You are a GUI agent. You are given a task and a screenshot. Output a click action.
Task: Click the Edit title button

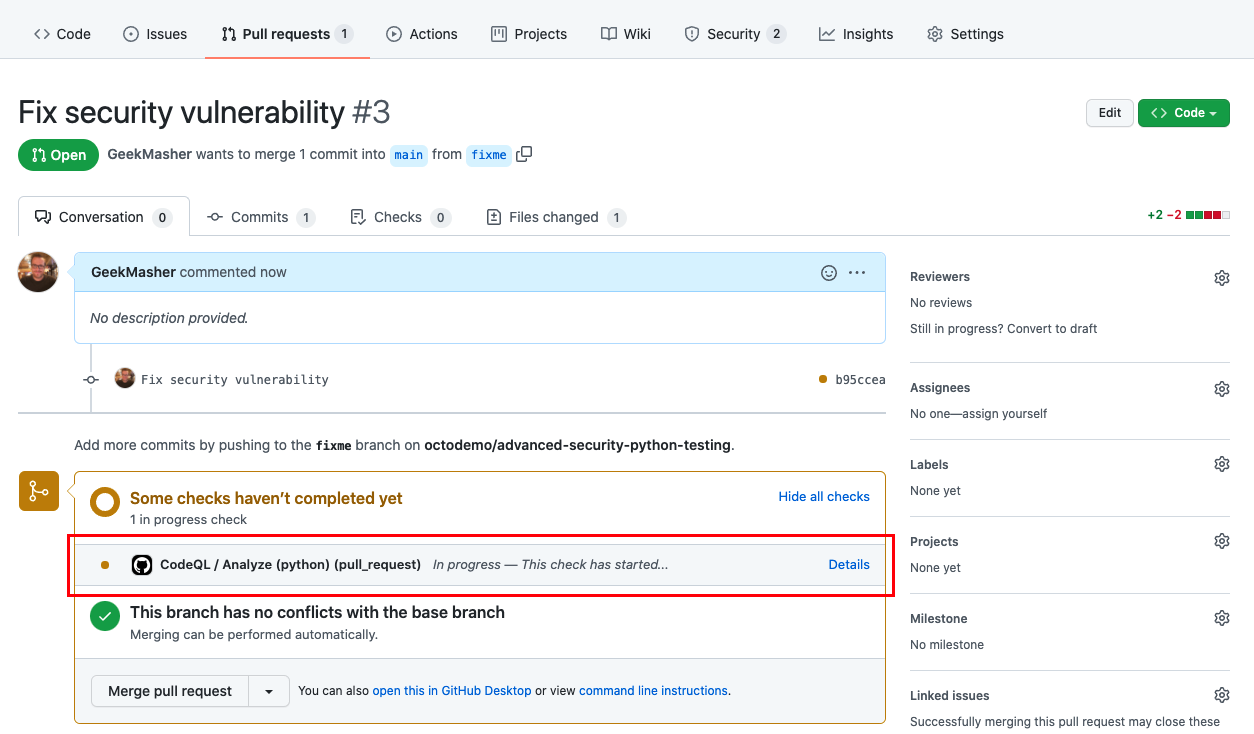1110,113
